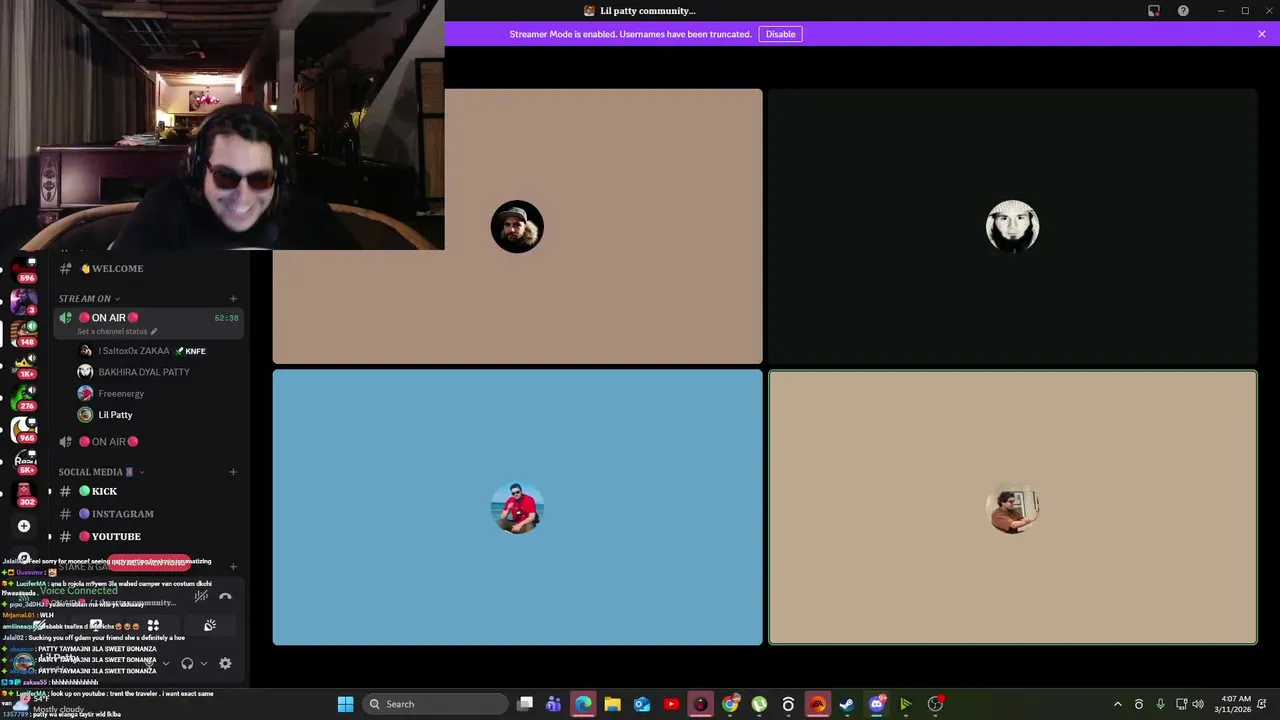Open the server icon with badge 3
The width and height of the screenshot is (1280, 720).
[x=24, y=300]
